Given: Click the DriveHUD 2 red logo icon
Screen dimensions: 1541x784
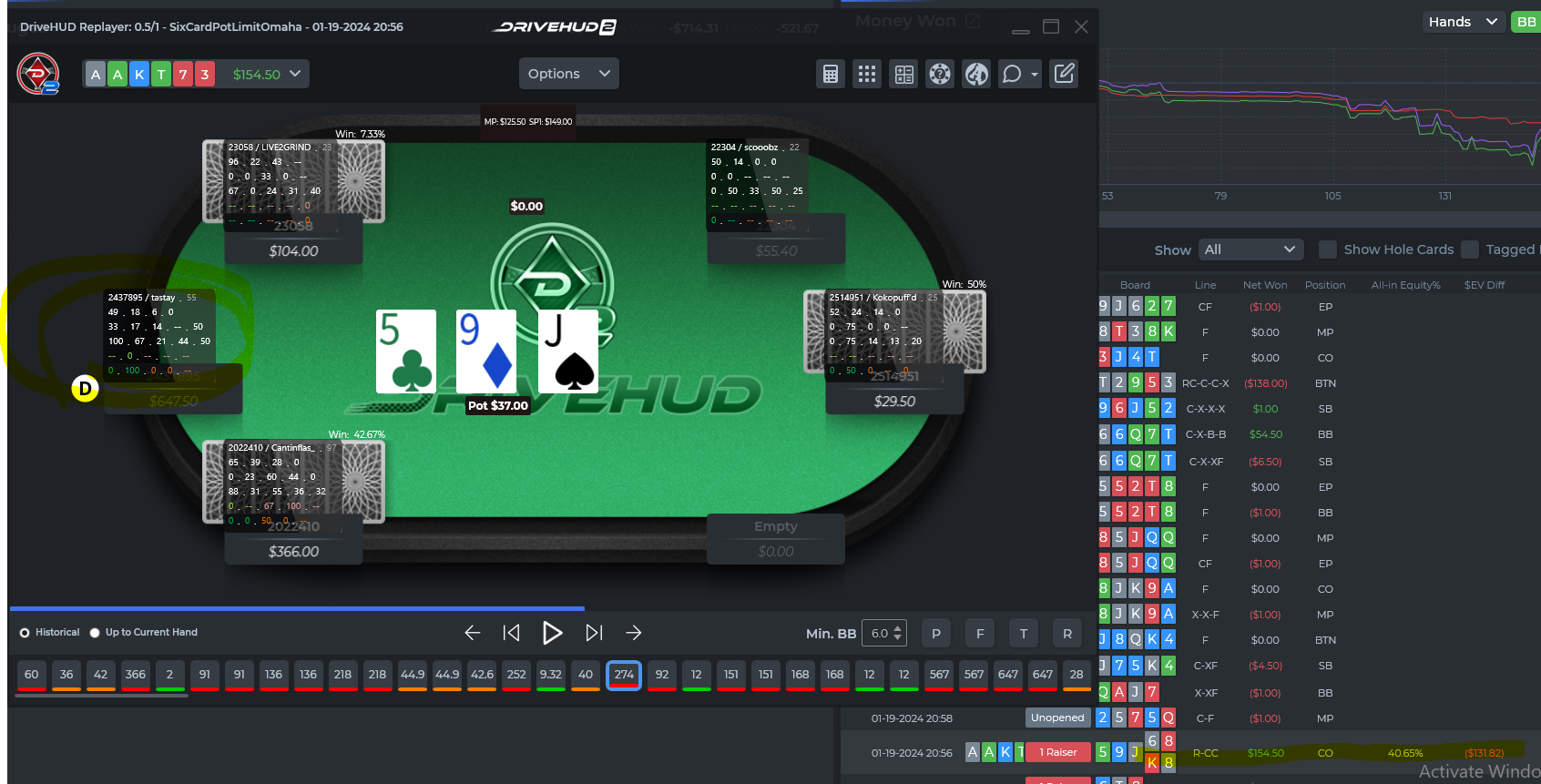Looking at the screenshot, I should point(38,74).
